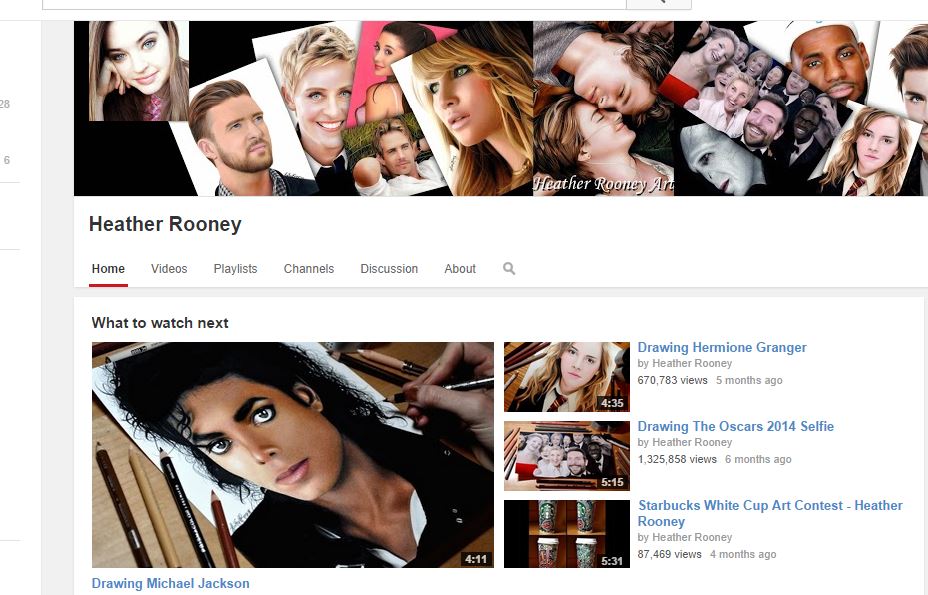Play the Starbucks cups video thumbnail

(567, 534)
